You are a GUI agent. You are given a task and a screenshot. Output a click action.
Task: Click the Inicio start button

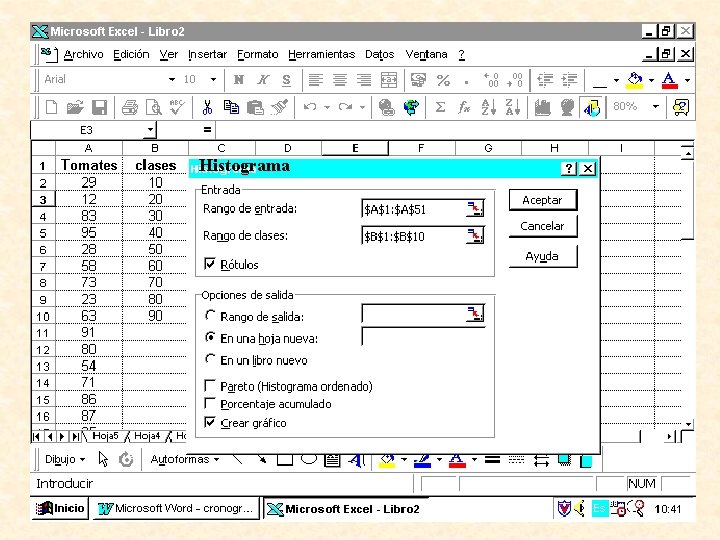(x=60, y=508)
